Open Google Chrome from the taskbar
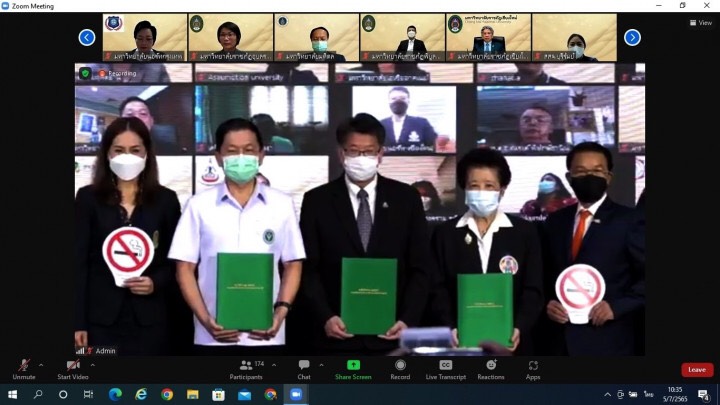The image size is (720, 405). click(x=167, y=395)
